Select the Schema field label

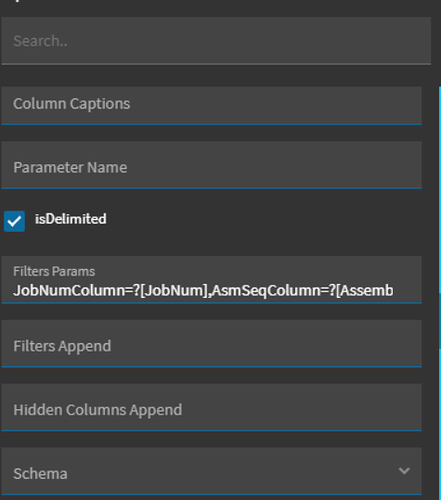40,474
